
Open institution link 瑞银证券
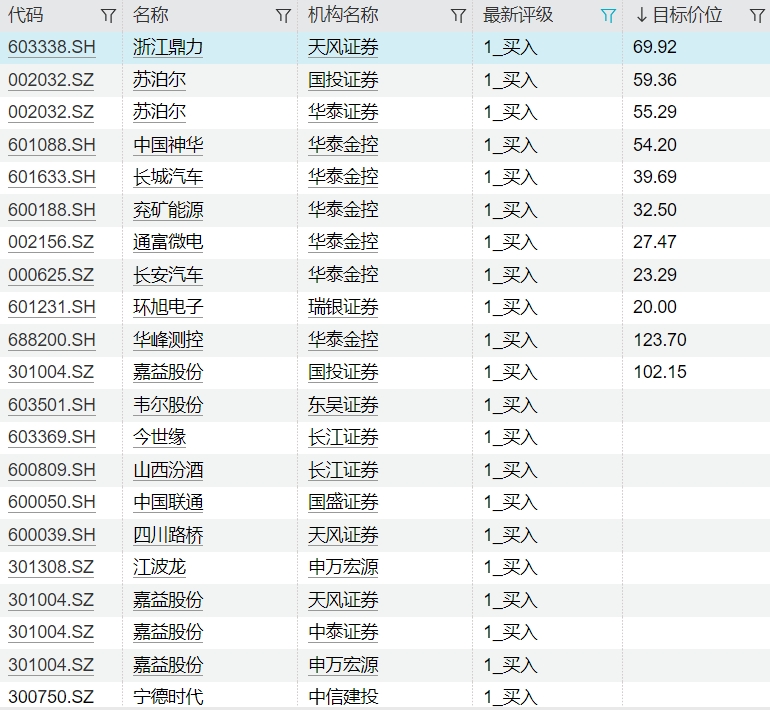coord(343,307)
